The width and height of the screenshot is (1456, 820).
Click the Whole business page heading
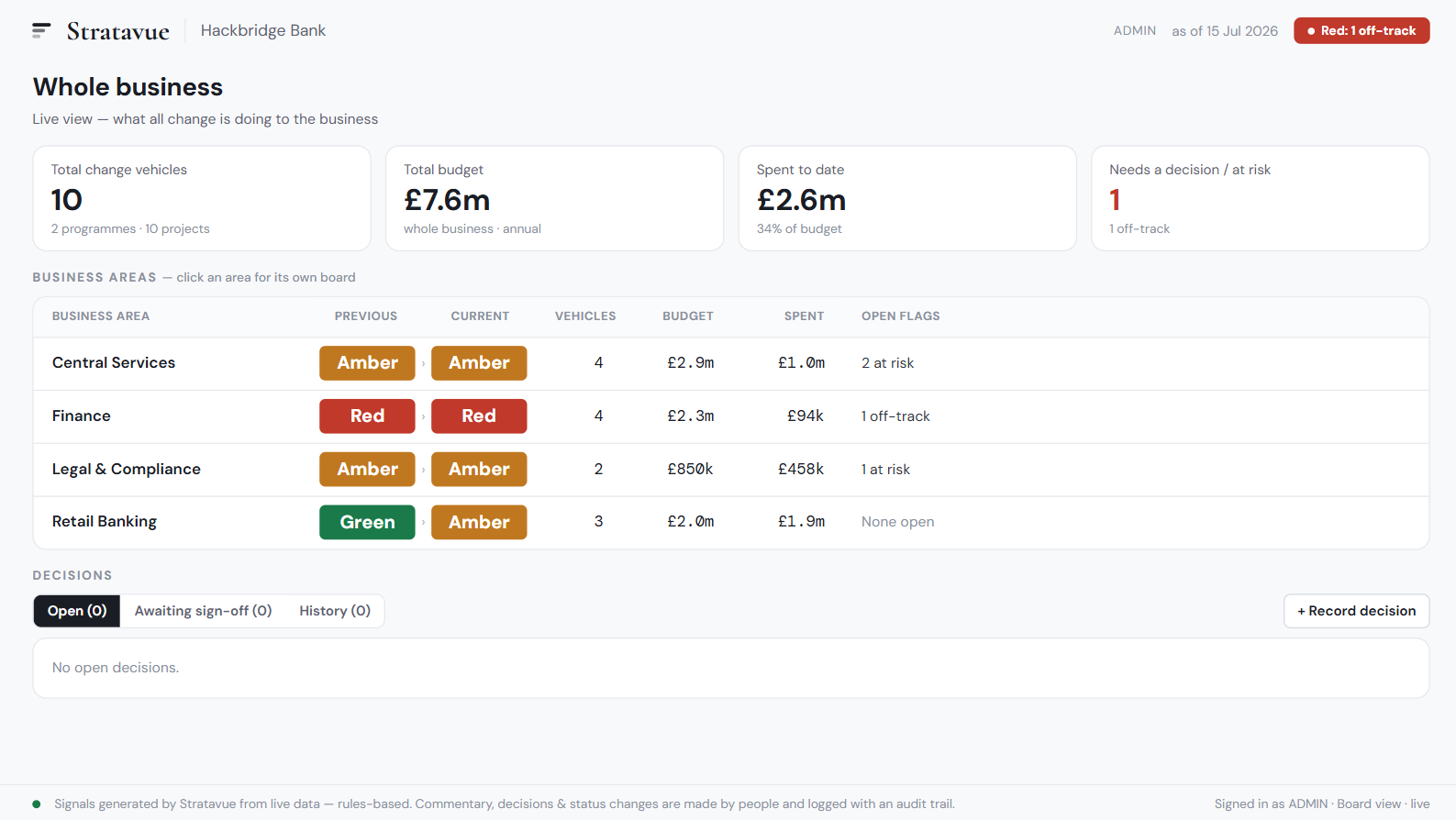point(128,87)
